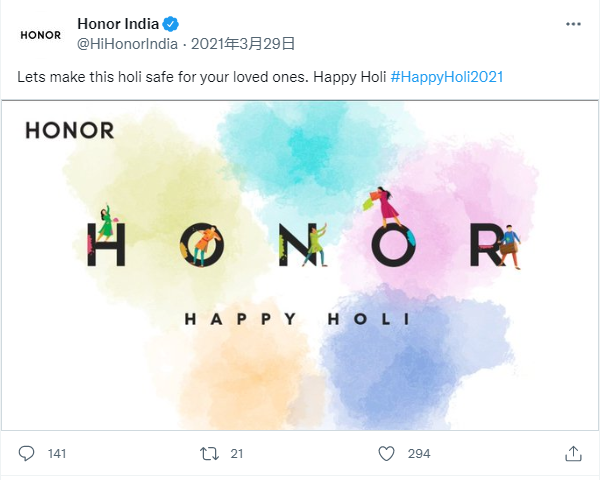Click the retweet count 21

(237, 454)
